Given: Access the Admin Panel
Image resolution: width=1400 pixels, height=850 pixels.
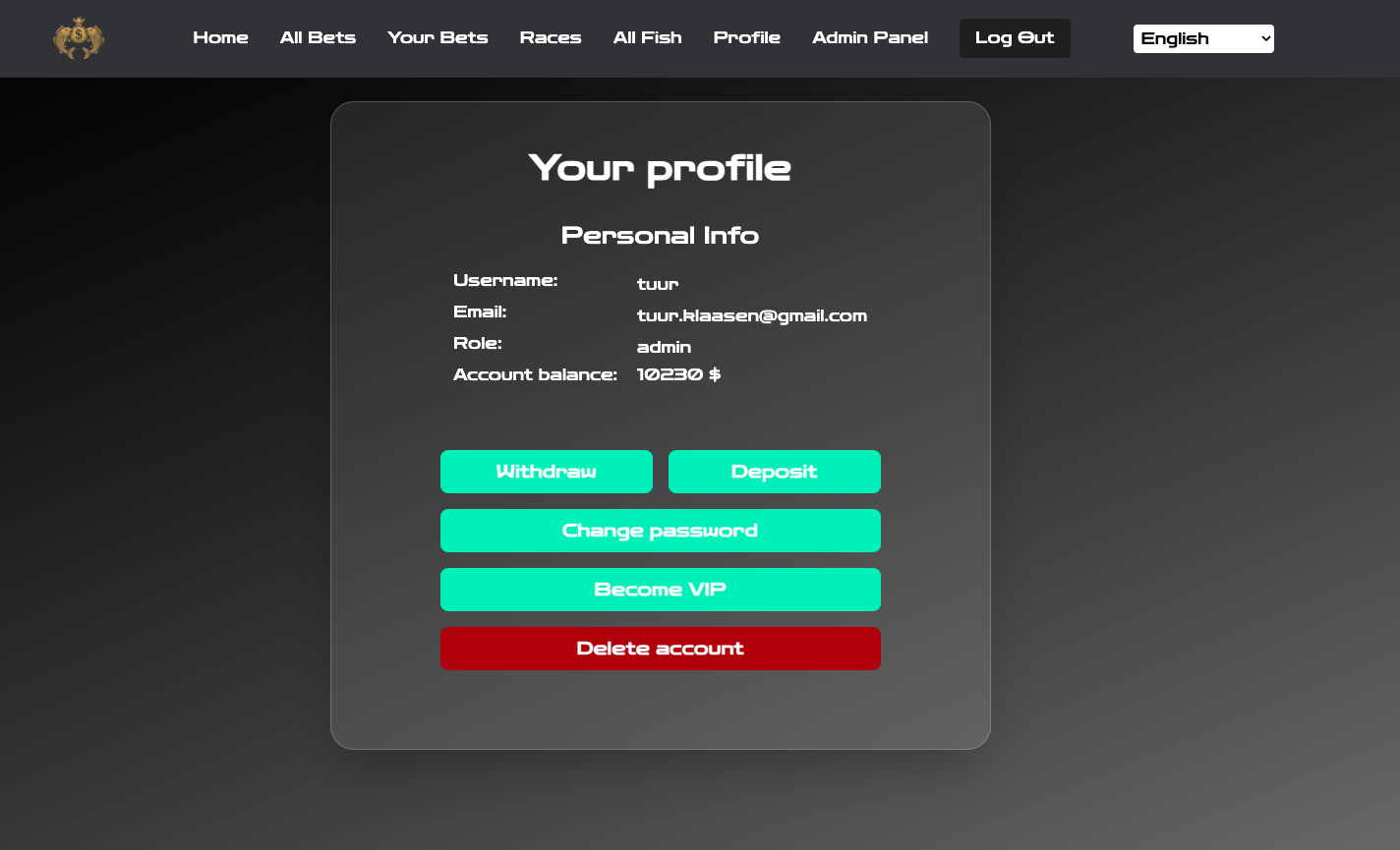Looking at the screenshot, I should 870,38.
